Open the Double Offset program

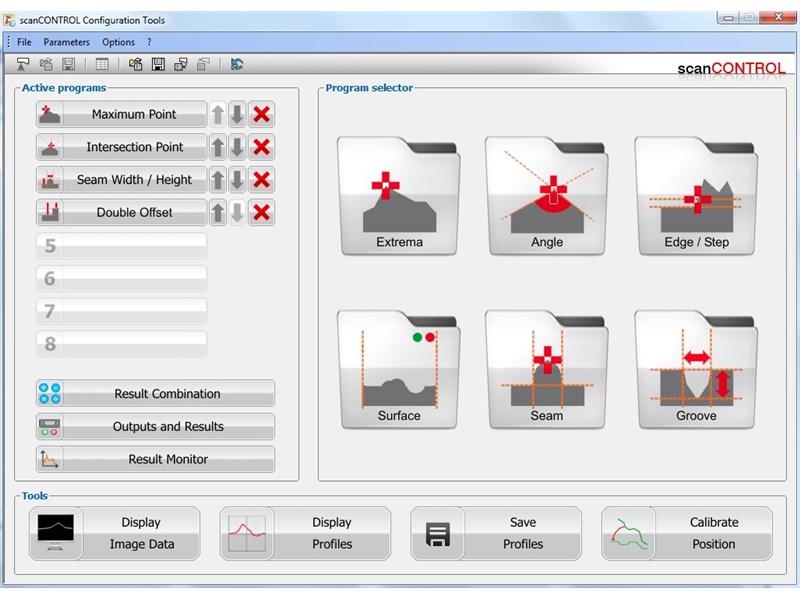click(121, 212)
